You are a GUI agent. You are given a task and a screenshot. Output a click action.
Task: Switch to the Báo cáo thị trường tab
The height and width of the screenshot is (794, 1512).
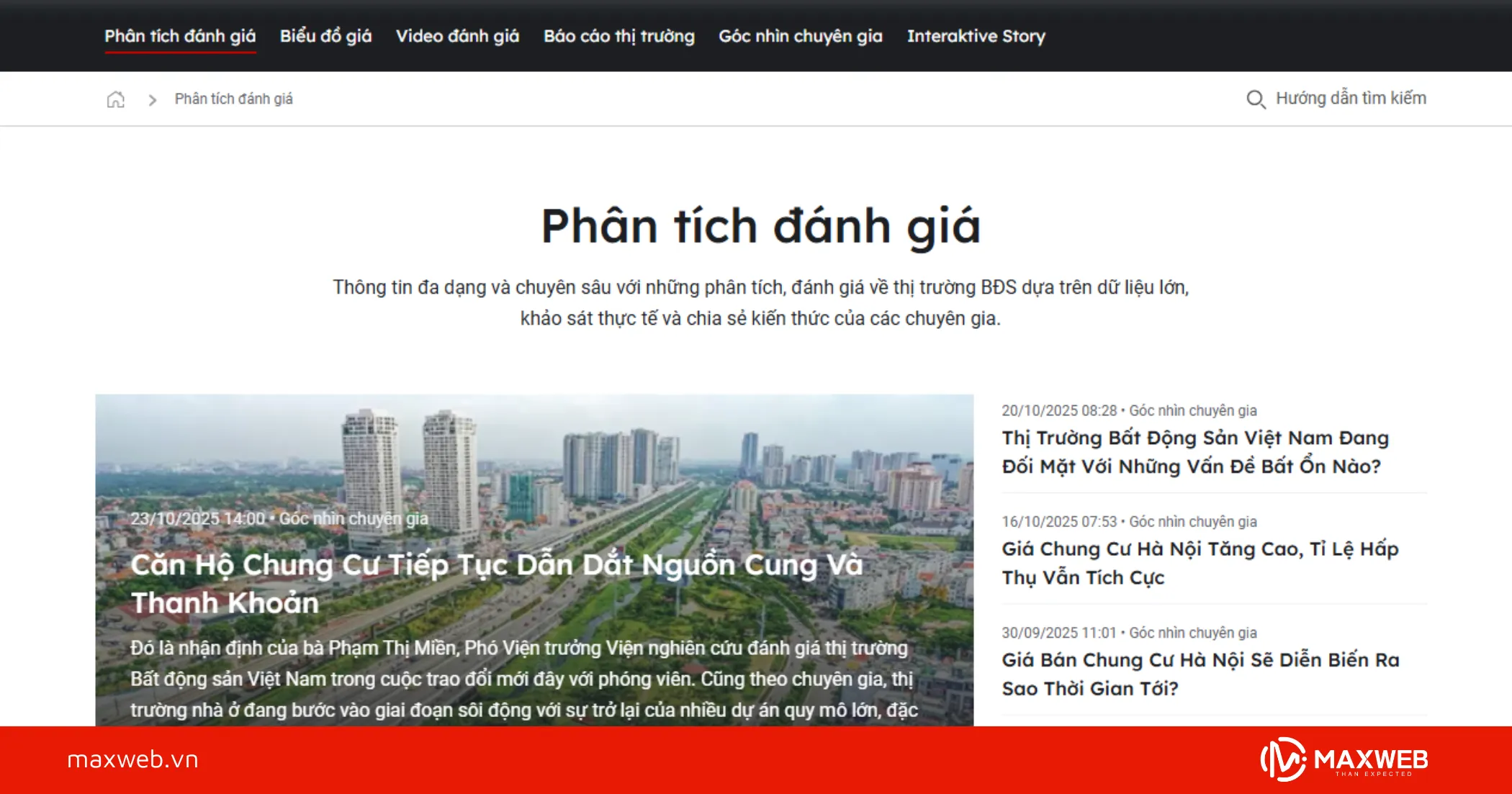[619, 36]
